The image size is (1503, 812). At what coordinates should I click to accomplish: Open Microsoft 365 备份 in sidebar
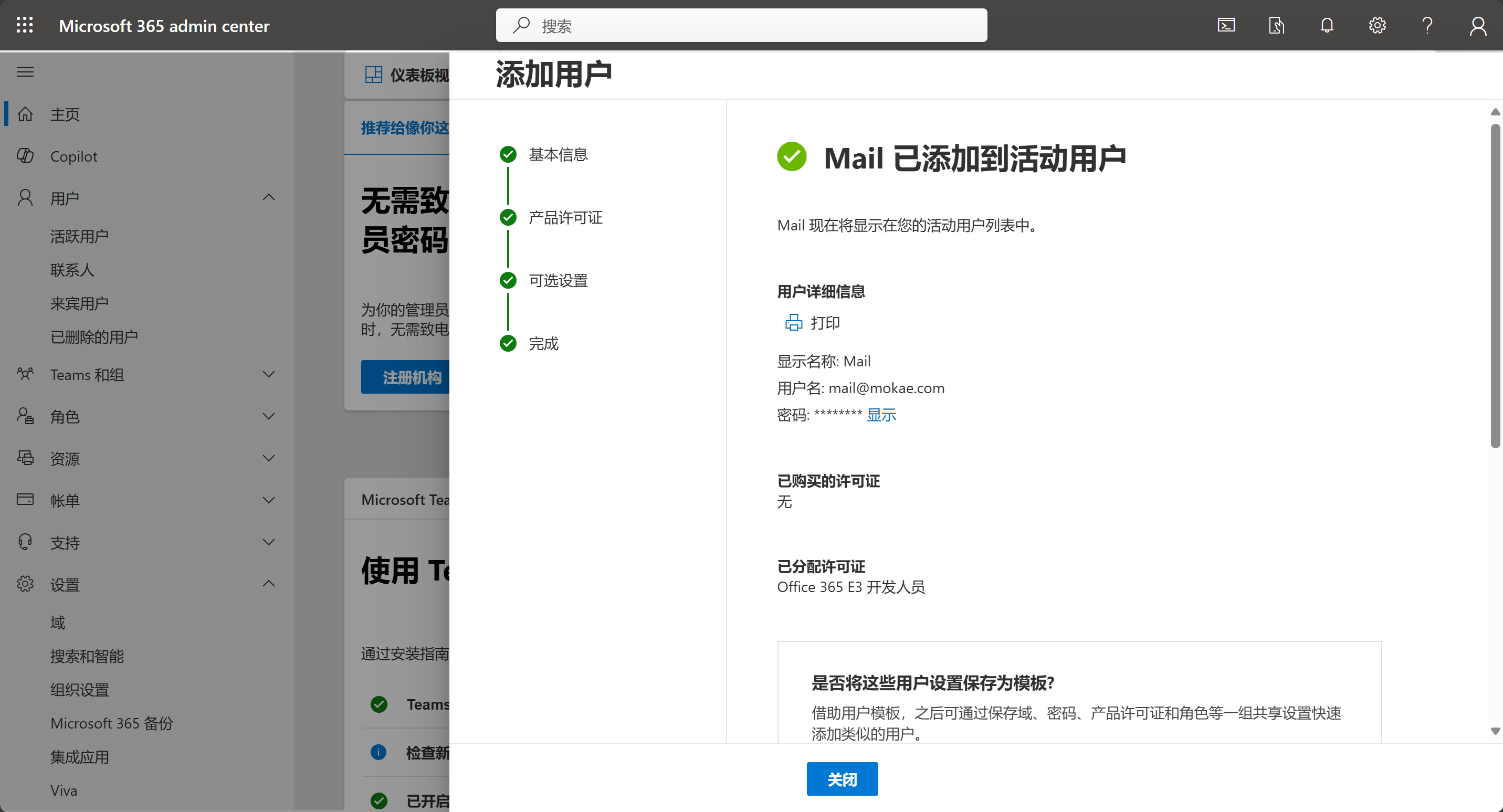(111, 723)
